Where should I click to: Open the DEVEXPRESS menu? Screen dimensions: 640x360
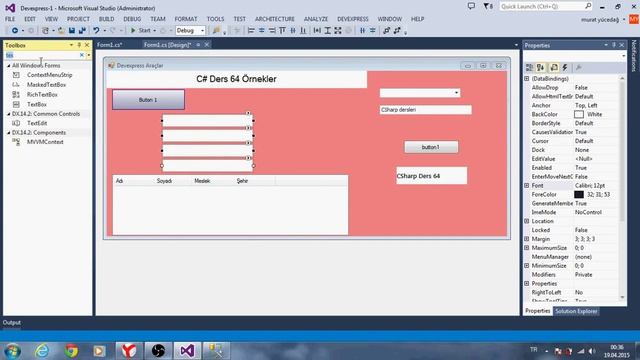(353, 19)
